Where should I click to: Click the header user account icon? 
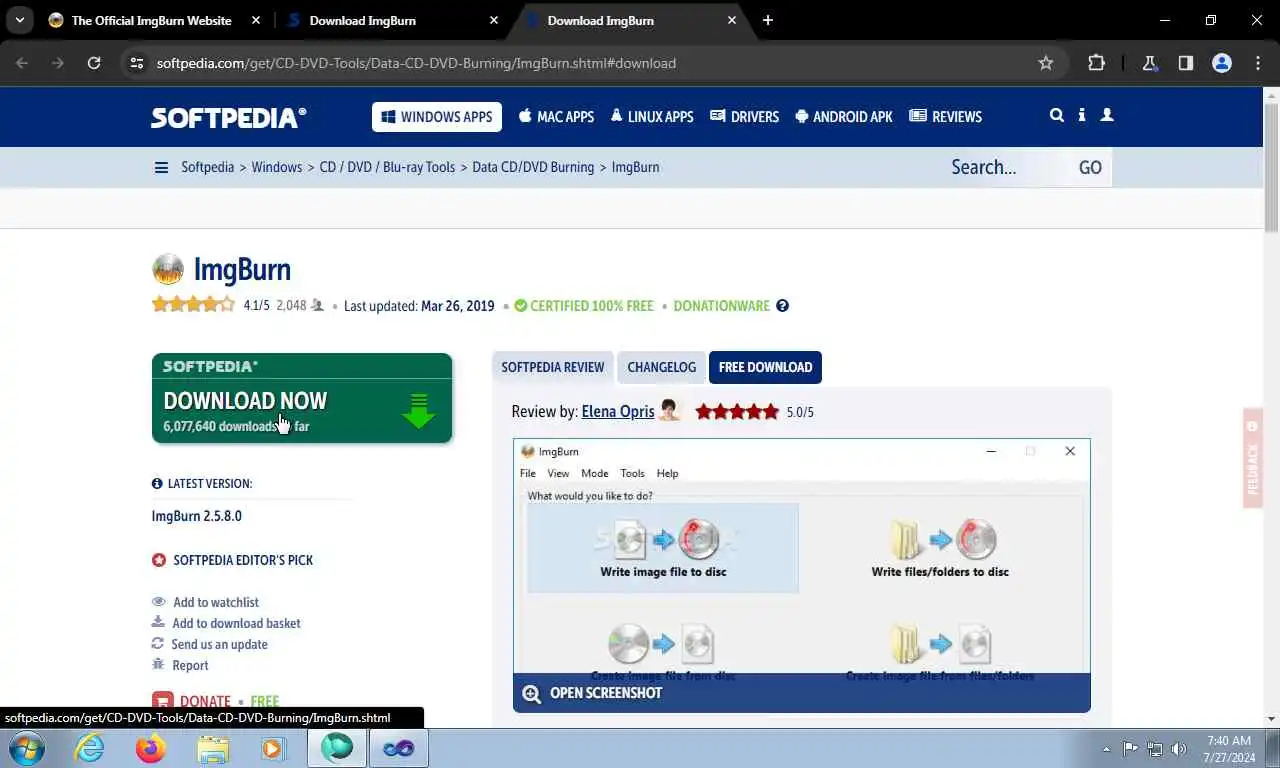[x=1107, y=115]
